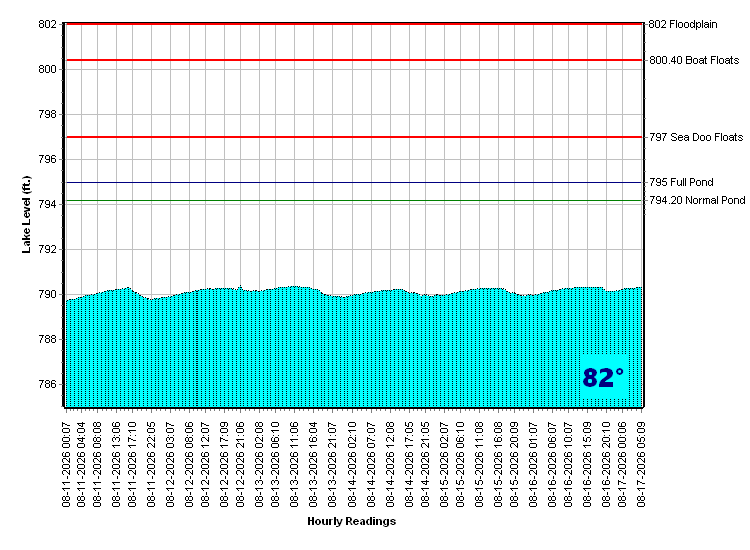Click the 08-14-2026 12:08 timestamp label
This screenshot has width=750, height=550.
(390, 464)
